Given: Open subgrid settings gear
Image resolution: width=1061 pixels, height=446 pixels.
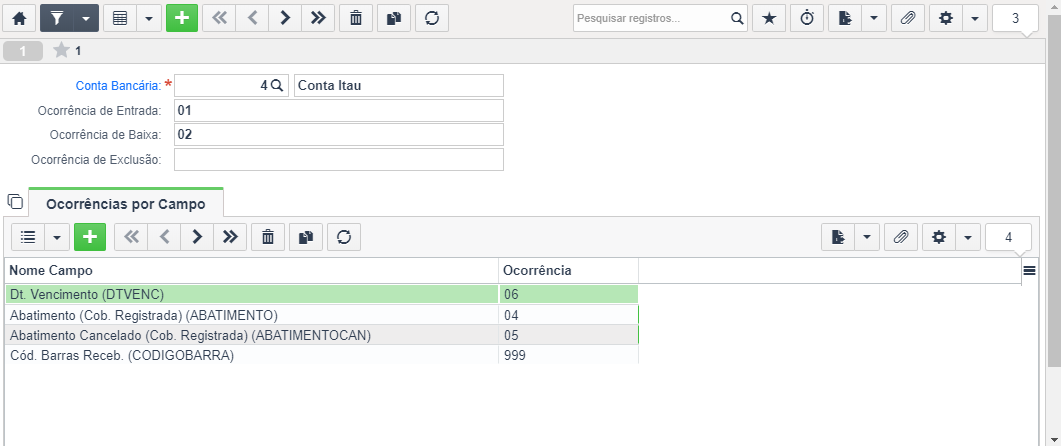Looking at the screenshot, I should 939,237.
